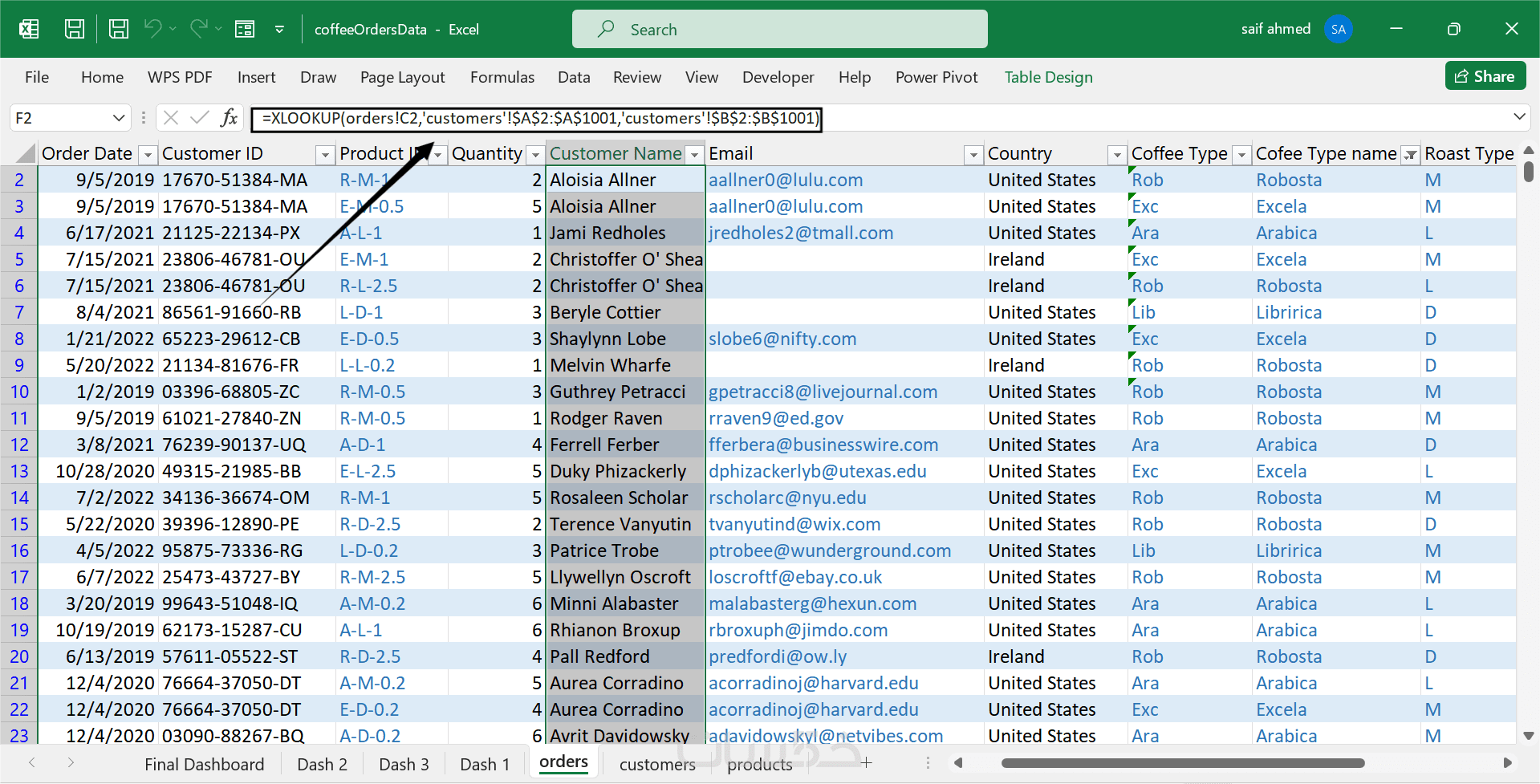1540x784 pixels.
Task: Open Customer ID filter dropdown
Action: [x=324, y=154]
